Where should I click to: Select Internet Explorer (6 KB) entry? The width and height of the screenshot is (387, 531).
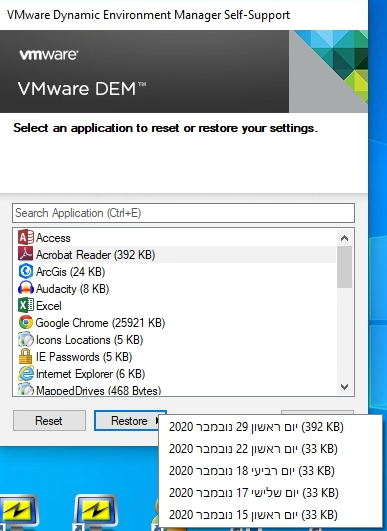176,374
